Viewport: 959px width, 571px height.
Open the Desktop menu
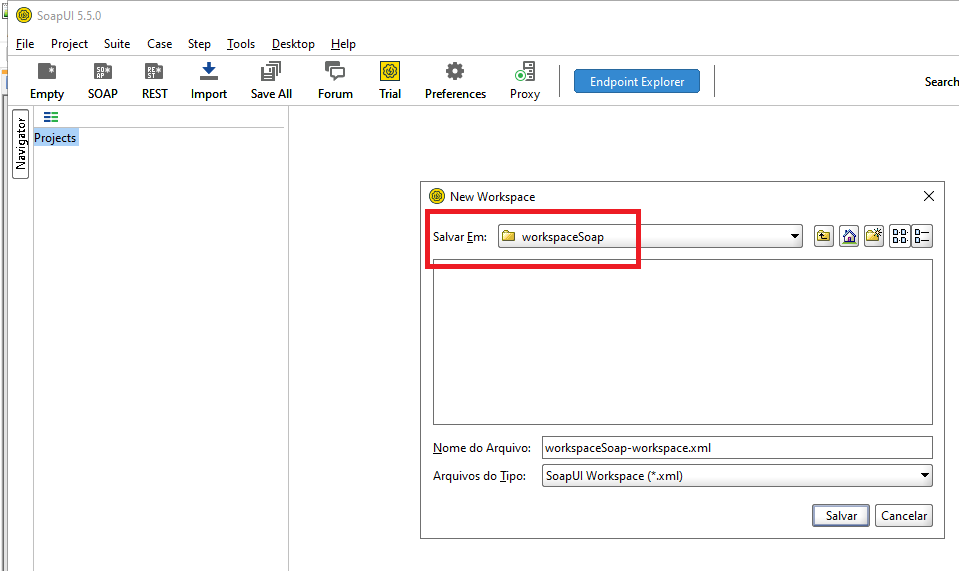pyautogui.click(x=293, y=44)
